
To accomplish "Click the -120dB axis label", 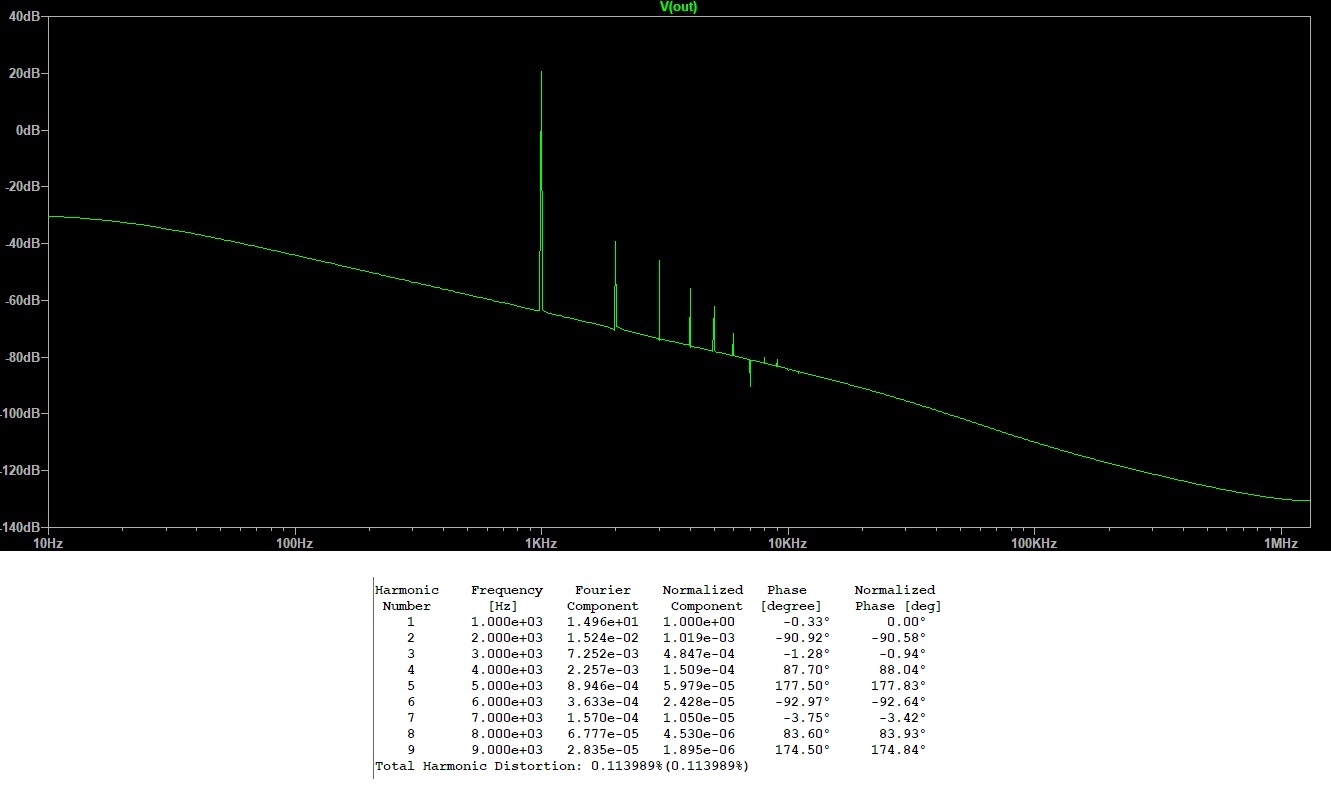I will 18,470.
